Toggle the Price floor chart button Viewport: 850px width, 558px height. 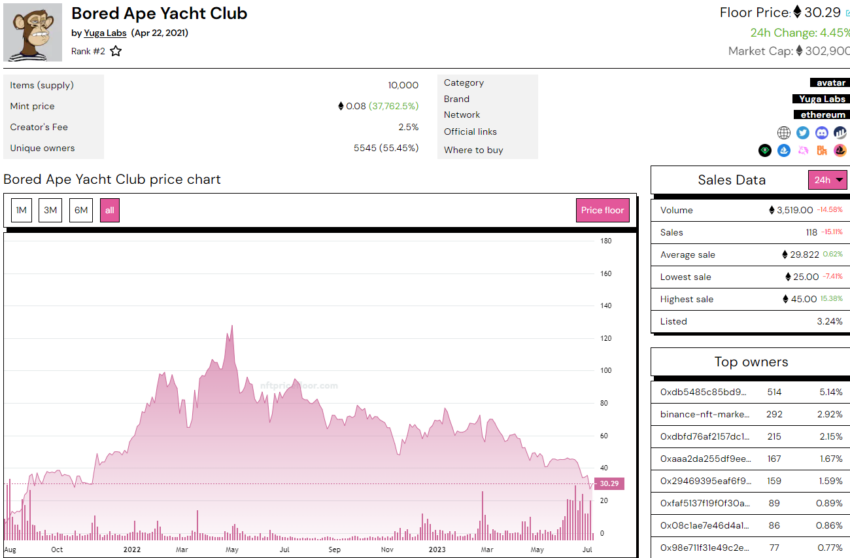click(602, 210)
